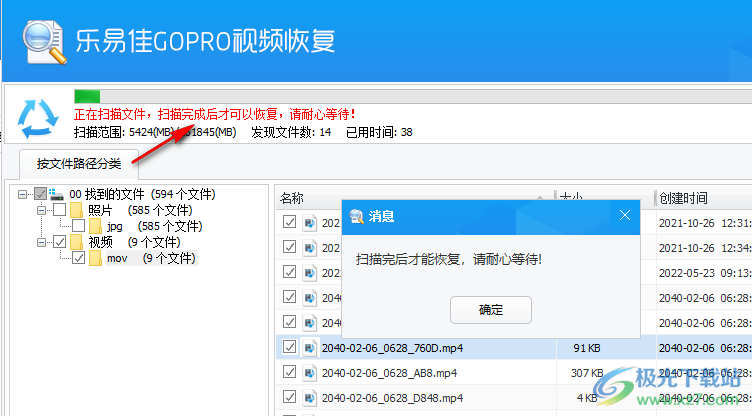
Task: Uncheck the file row dated 2021-10-26 12:34
Action: [x=289, y=247]
